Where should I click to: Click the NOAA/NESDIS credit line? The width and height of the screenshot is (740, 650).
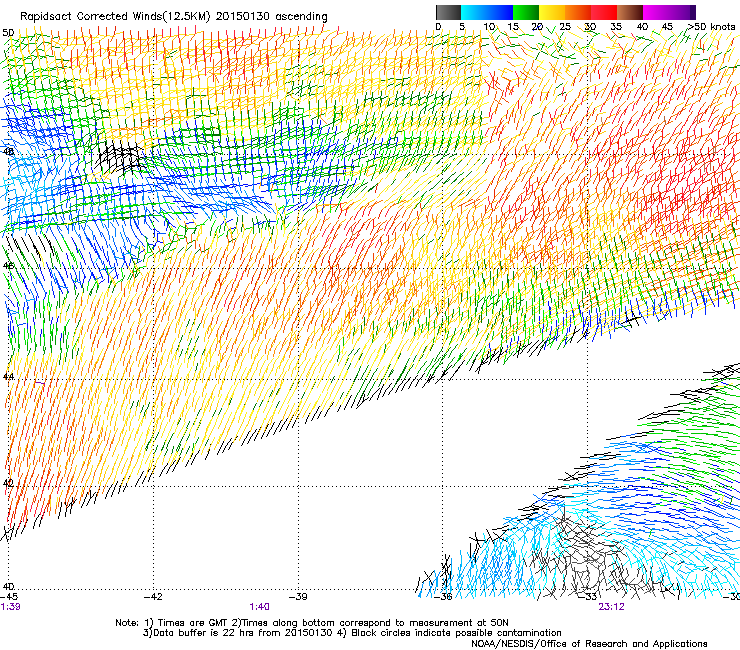tap(589, 644)
